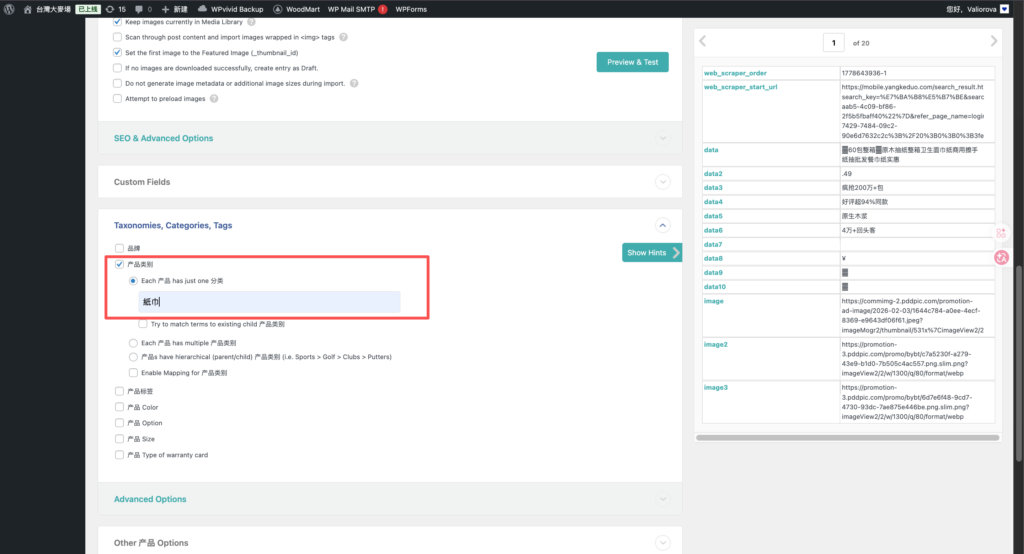
Task: Click the user avatar icon for Valiorova
Action: tap(1004, 9)
